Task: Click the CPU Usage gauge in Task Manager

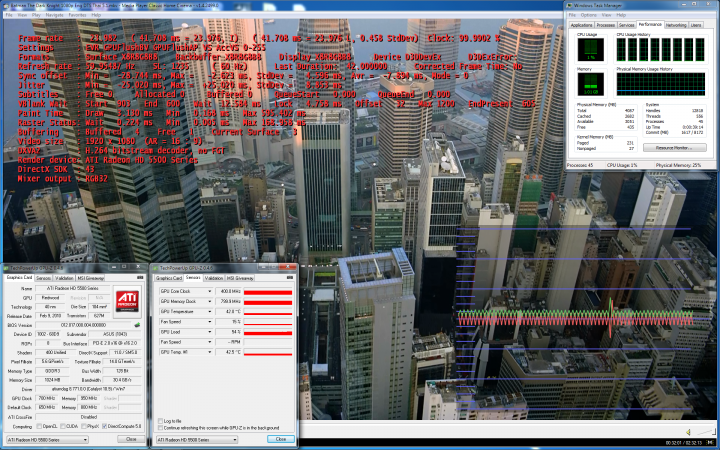Action: pos(591,50)
